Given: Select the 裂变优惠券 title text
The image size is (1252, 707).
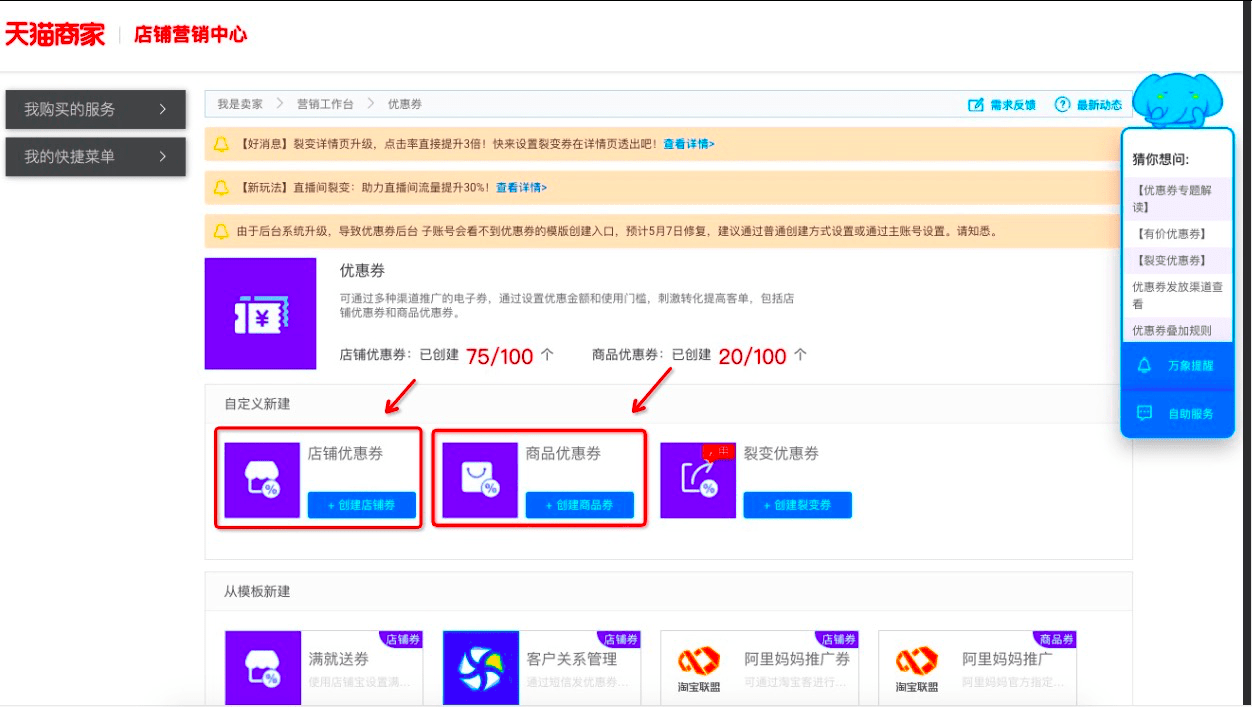Looking at the screenshot, I should coord(781,453).
